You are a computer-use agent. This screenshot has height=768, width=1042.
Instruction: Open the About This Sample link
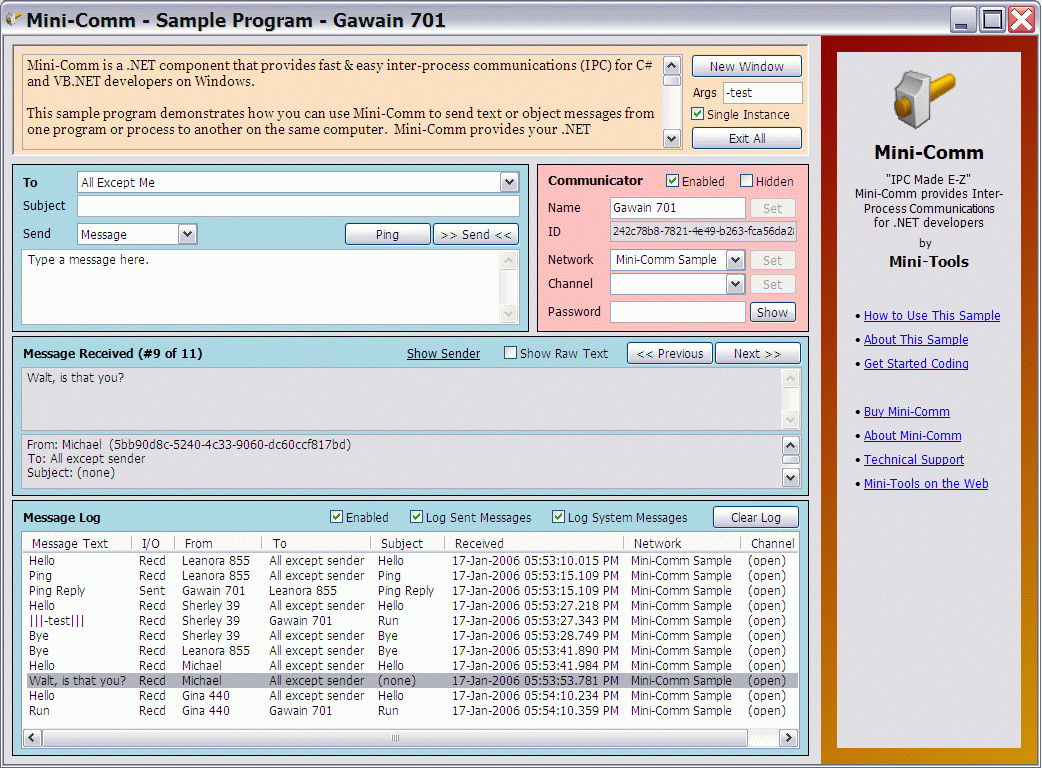[x=916, y=339]
